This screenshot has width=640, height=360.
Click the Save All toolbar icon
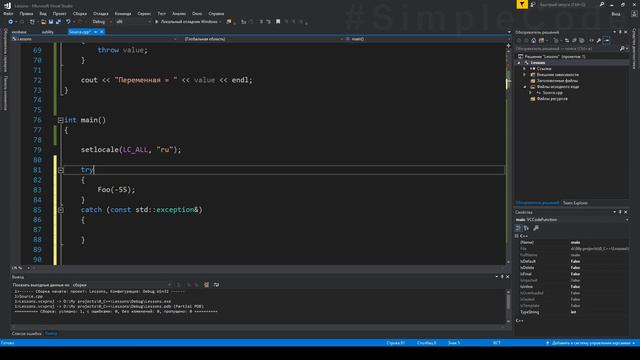(x=58, y=22)
